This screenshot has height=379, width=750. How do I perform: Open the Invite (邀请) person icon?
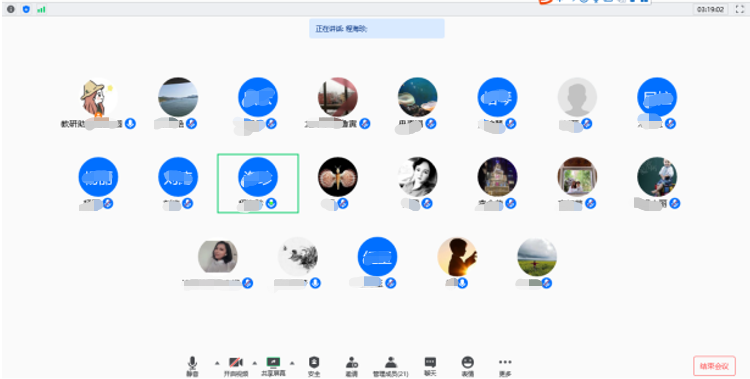tap(352, 367)
